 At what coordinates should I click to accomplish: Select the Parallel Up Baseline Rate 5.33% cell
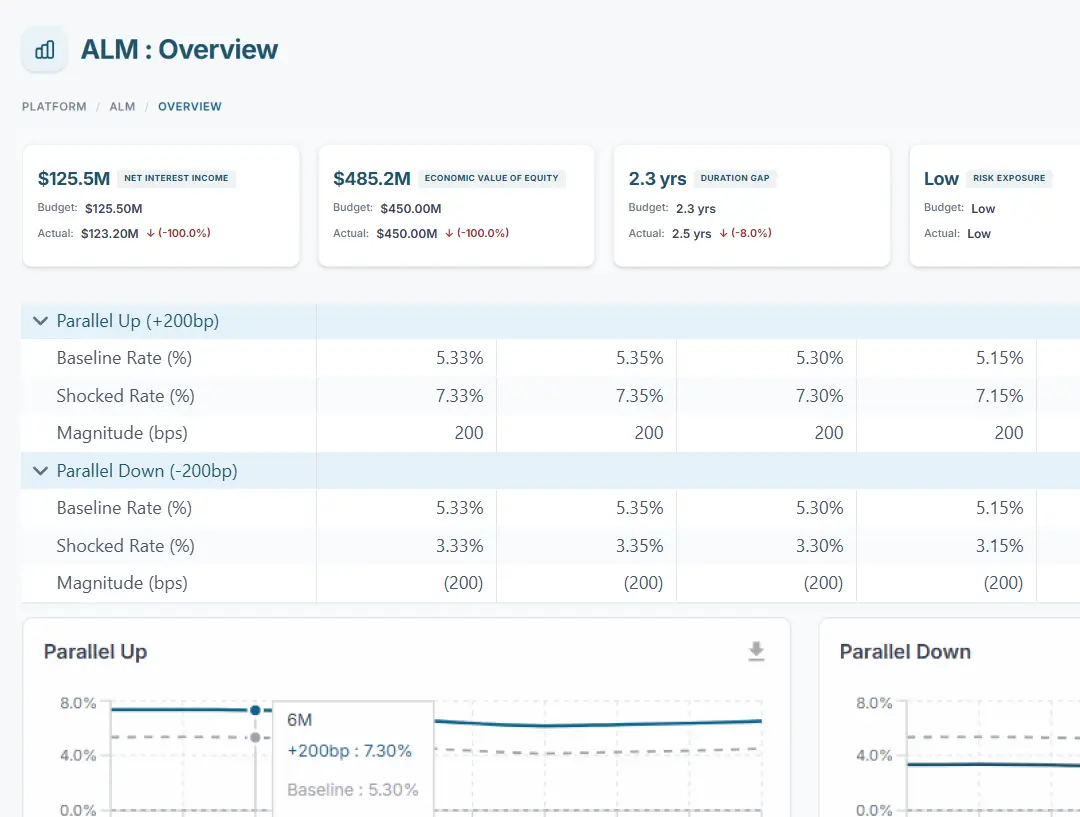tap(406, 358)
